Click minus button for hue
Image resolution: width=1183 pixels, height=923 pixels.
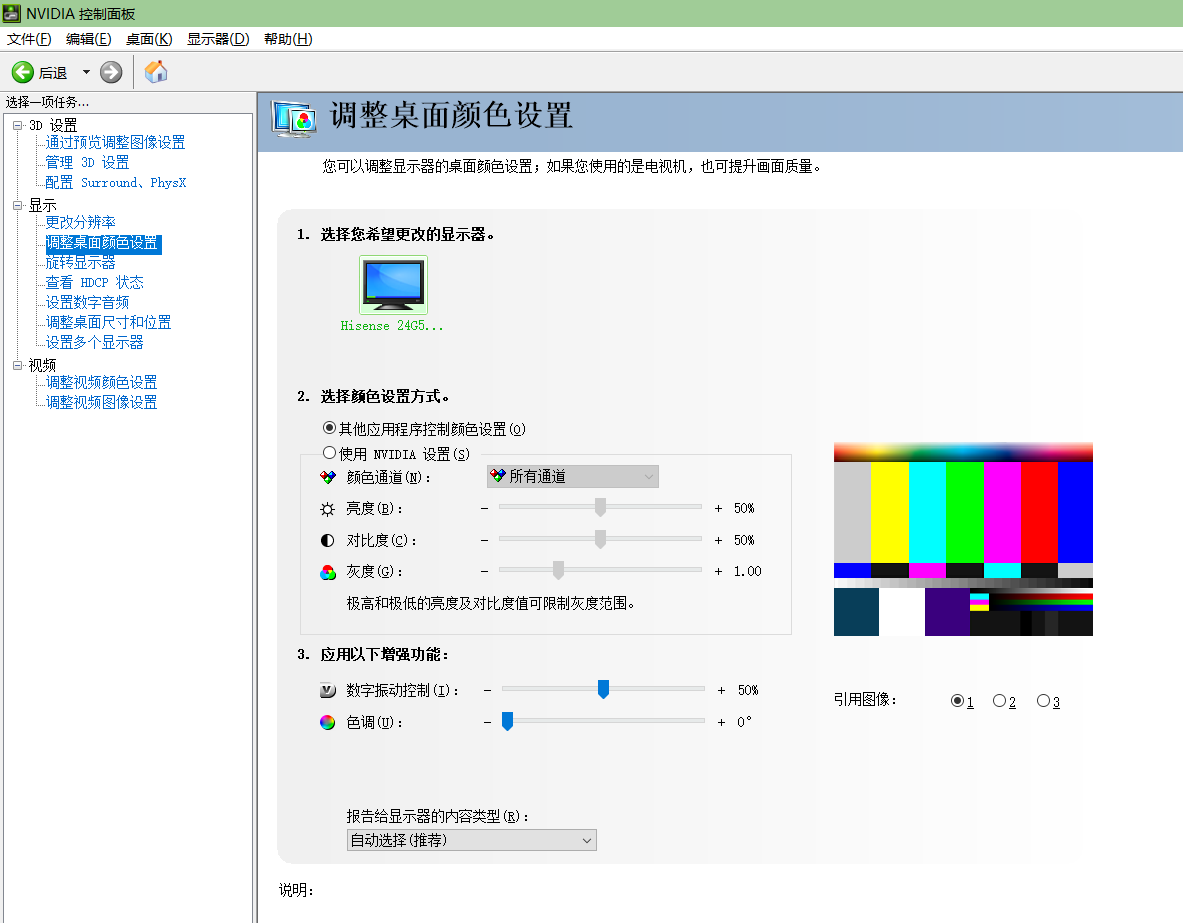click(x=487, y=722)
